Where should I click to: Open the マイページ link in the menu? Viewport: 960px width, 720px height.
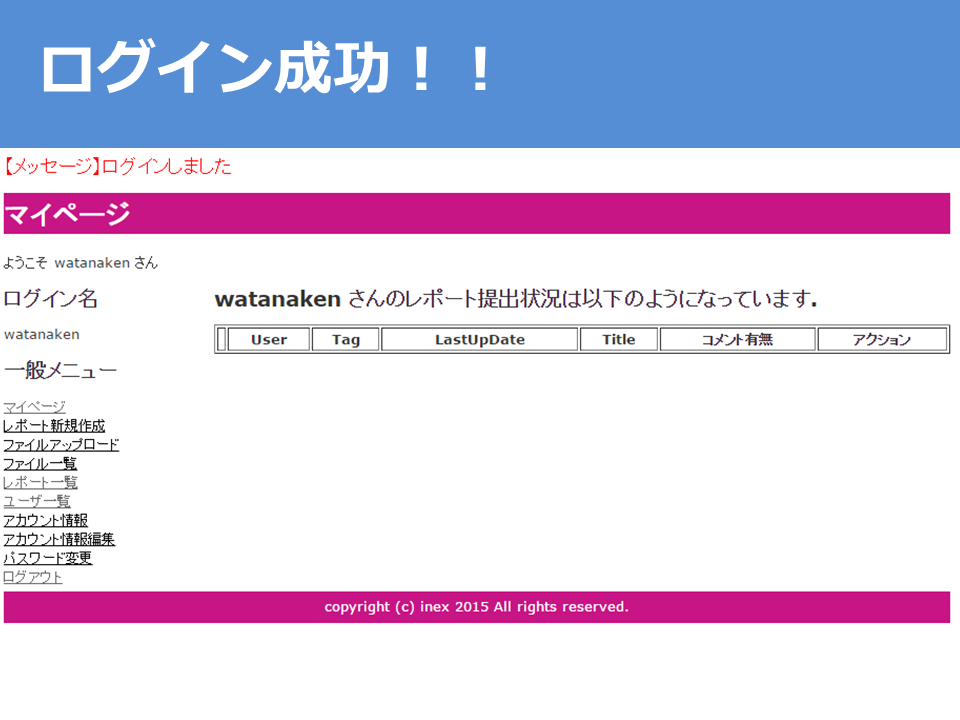point(34,407)
